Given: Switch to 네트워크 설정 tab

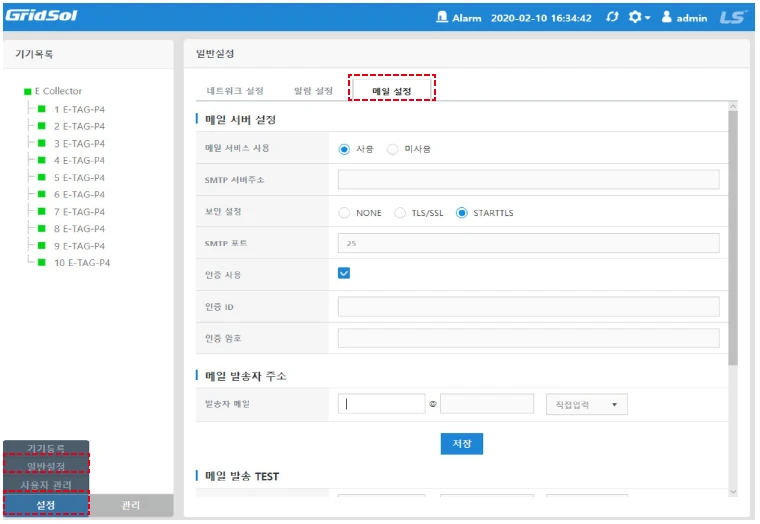Looking at the screenshot, I should (x=235, y=91).
